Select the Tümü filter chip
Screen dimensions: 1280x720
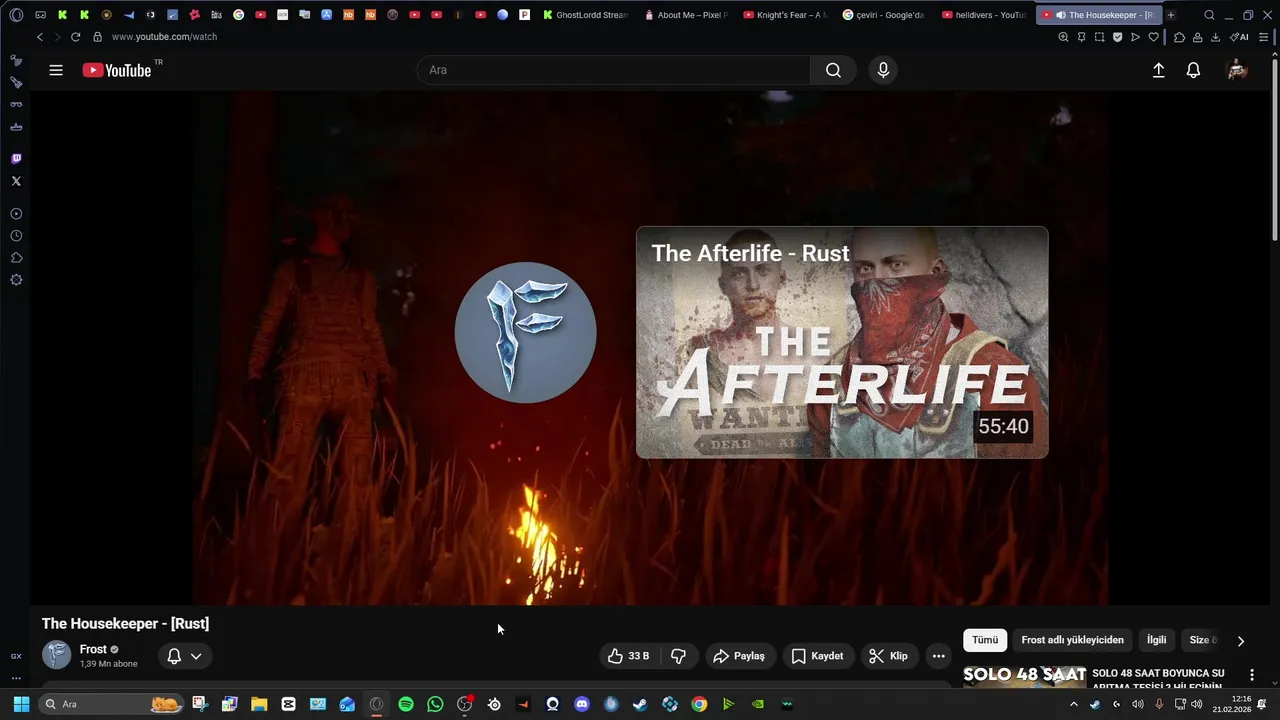click(985, 640)
